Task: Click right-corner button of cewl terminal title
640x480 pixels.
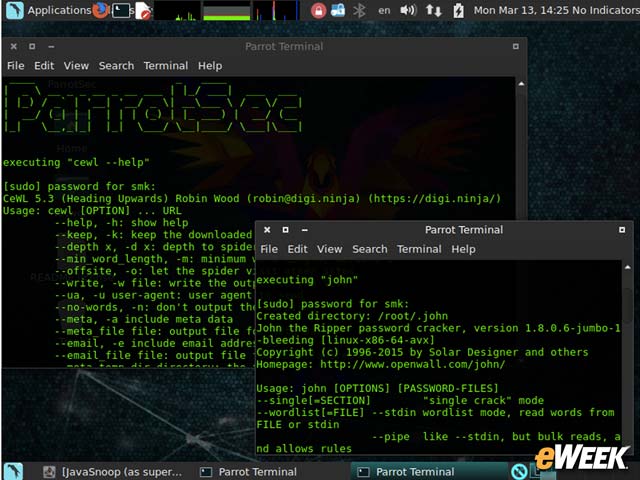Action: (x=516, y=47)
